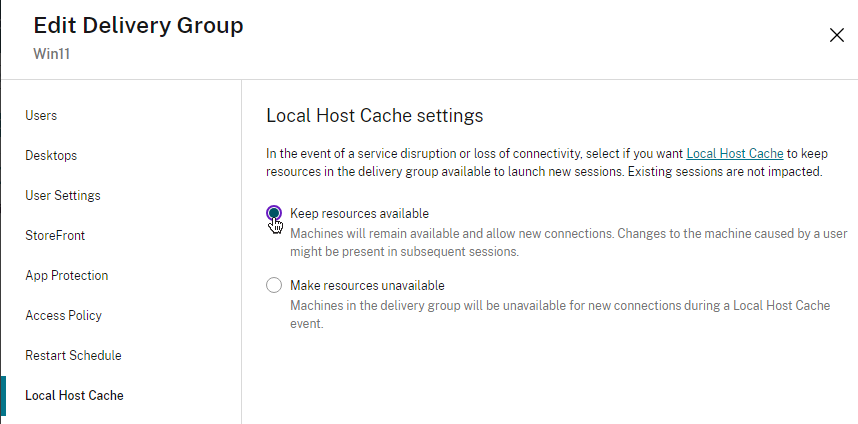
Task: Select the Keep resources available radio button
Action: pyautogui.click(x=274, y=213)
